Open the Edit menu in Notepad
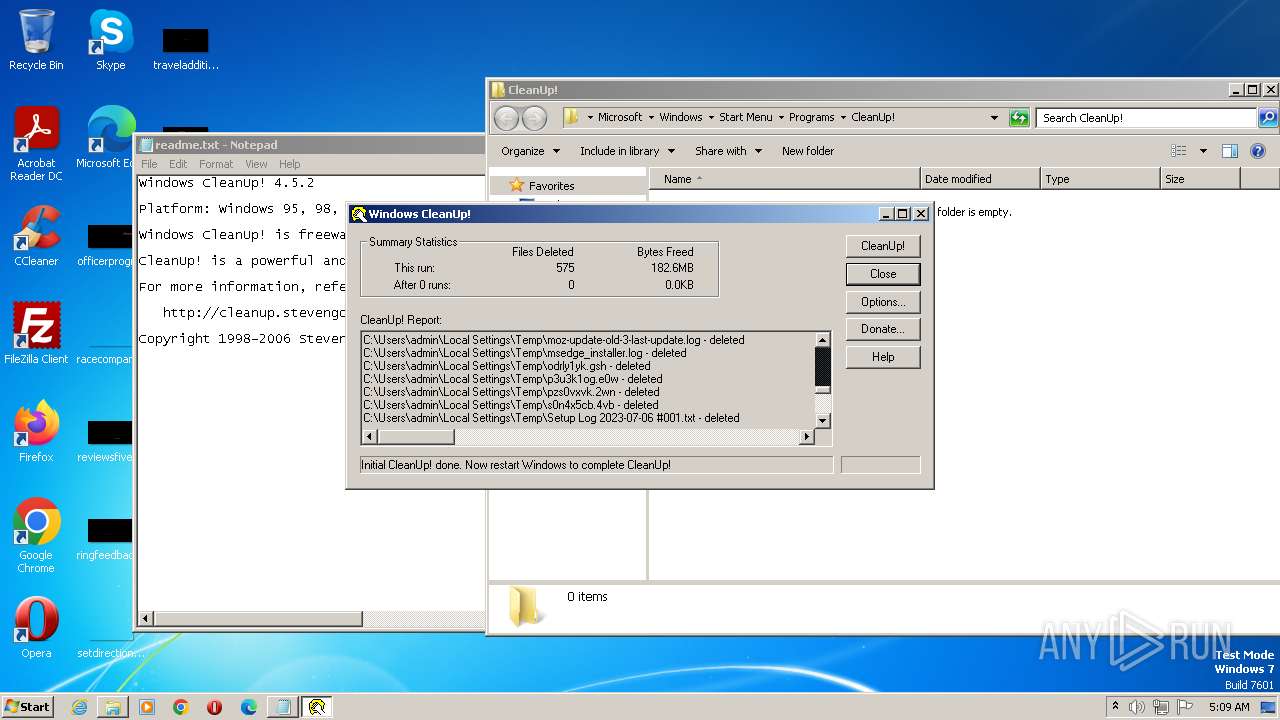 coord(178,164)
